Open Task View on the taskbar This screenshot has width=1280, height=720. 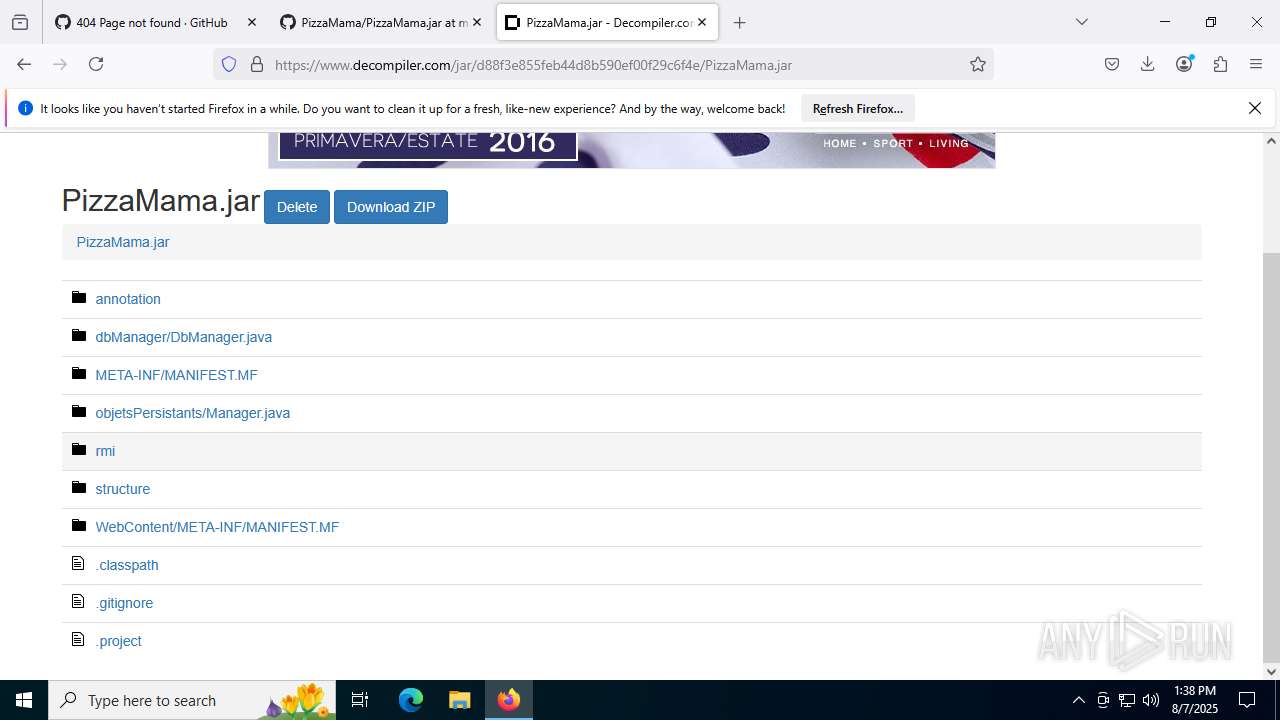coord(360,700)
